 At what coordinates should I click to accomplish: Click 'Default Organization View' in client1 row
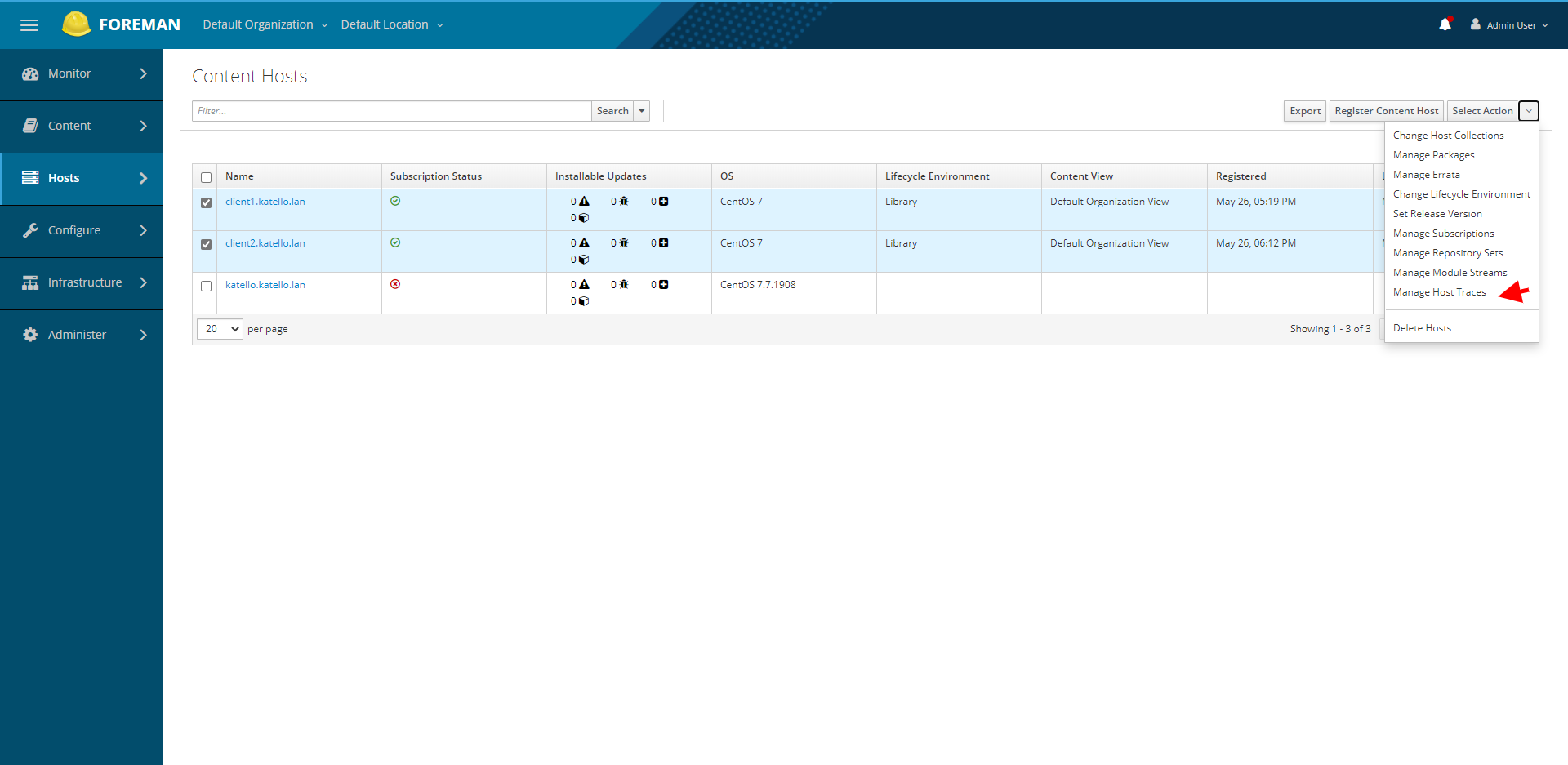point(1109,202)
